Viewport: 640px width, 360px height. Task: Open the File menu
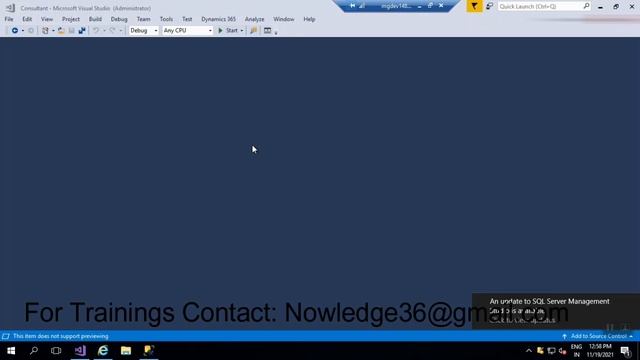pyautogui.click(x=9, y=19)
